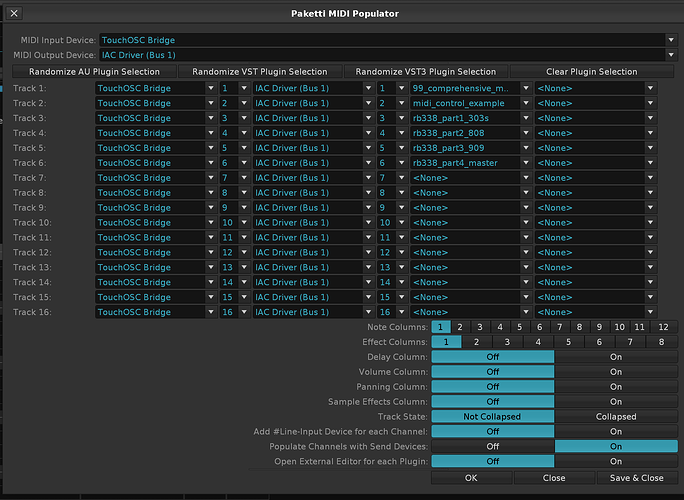Turn Populate Channels with Send Devices On

616,446
